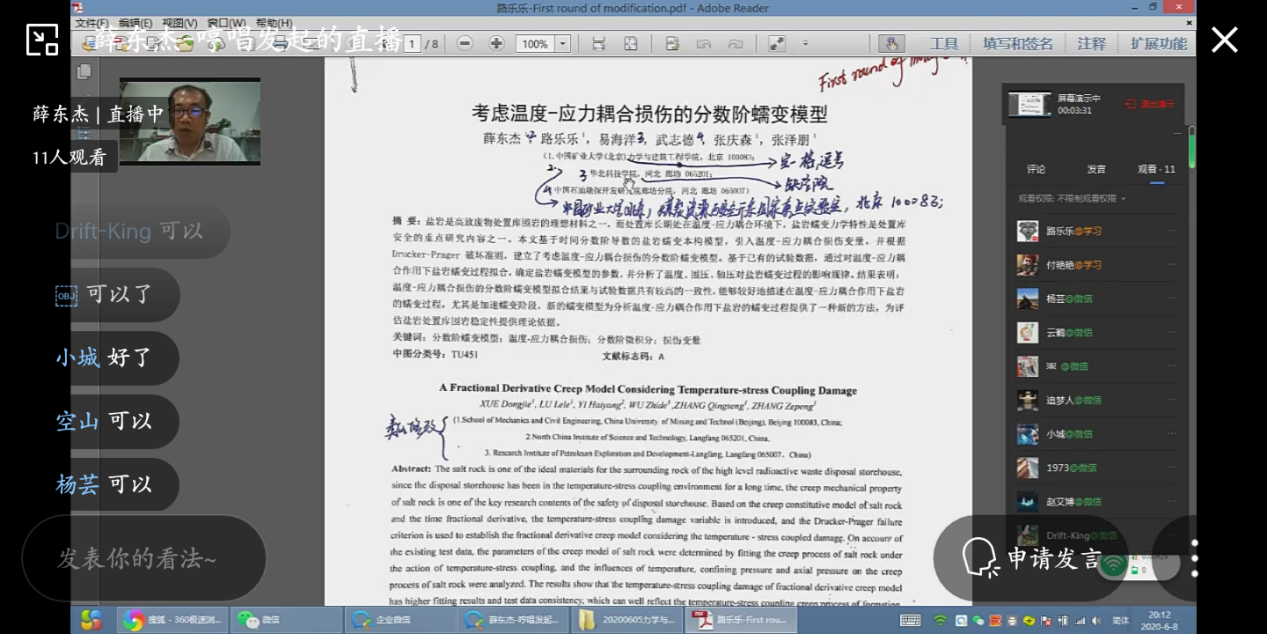Viewport: 1267px width, 634px height.
Task: Open the 填写和签名 pane
Action: pyautogui.click(x=1018, y=44)
